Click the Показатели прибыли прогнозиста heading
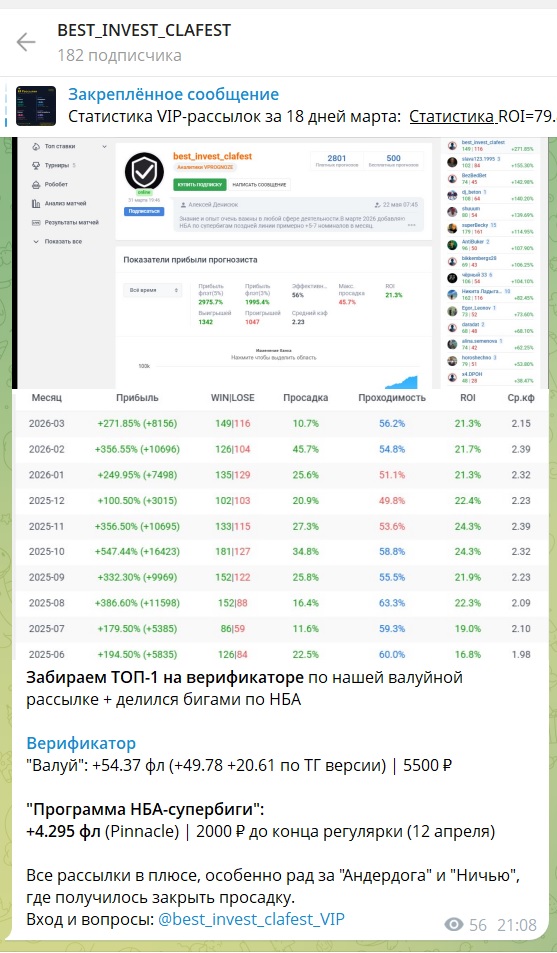The image size is (557, 953). (190, 260)
